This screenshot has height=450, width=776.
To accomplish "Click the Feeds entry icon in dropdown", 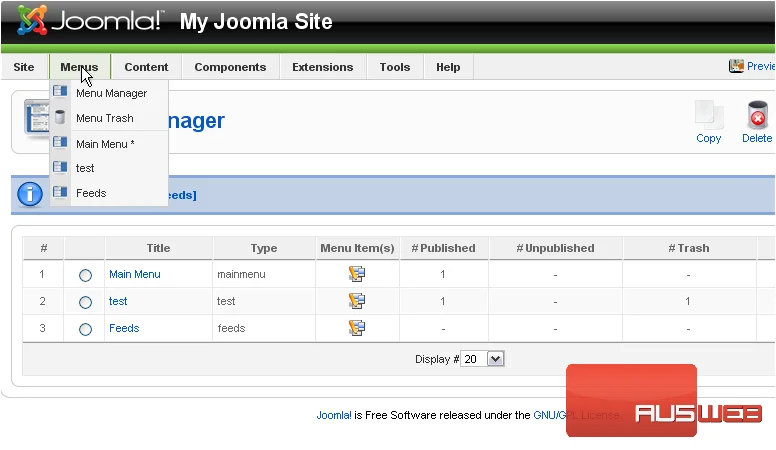I will 60,192.
